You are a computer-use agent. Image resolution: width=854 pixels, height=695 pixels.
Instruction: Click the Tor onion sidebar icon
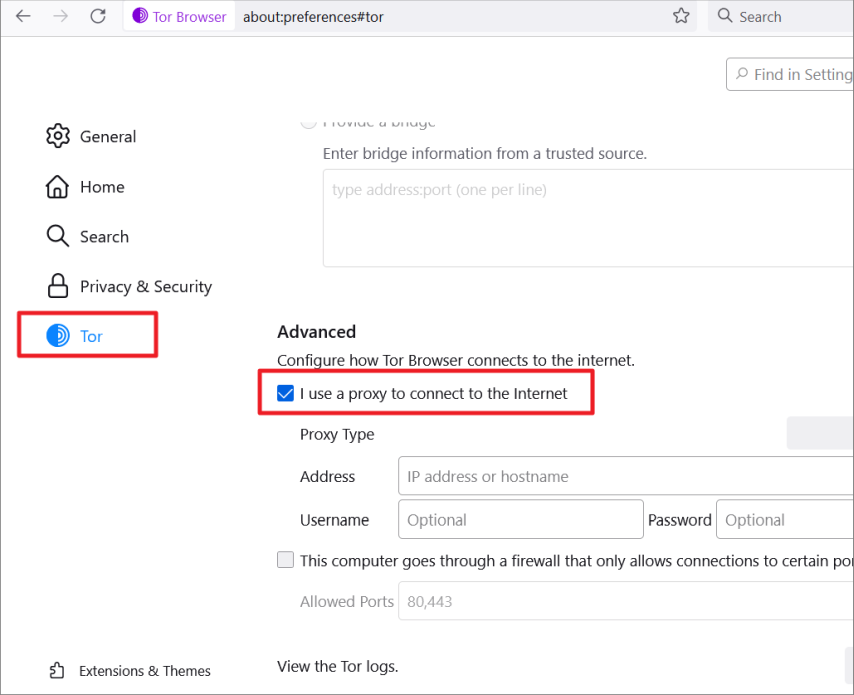[58, 336]
